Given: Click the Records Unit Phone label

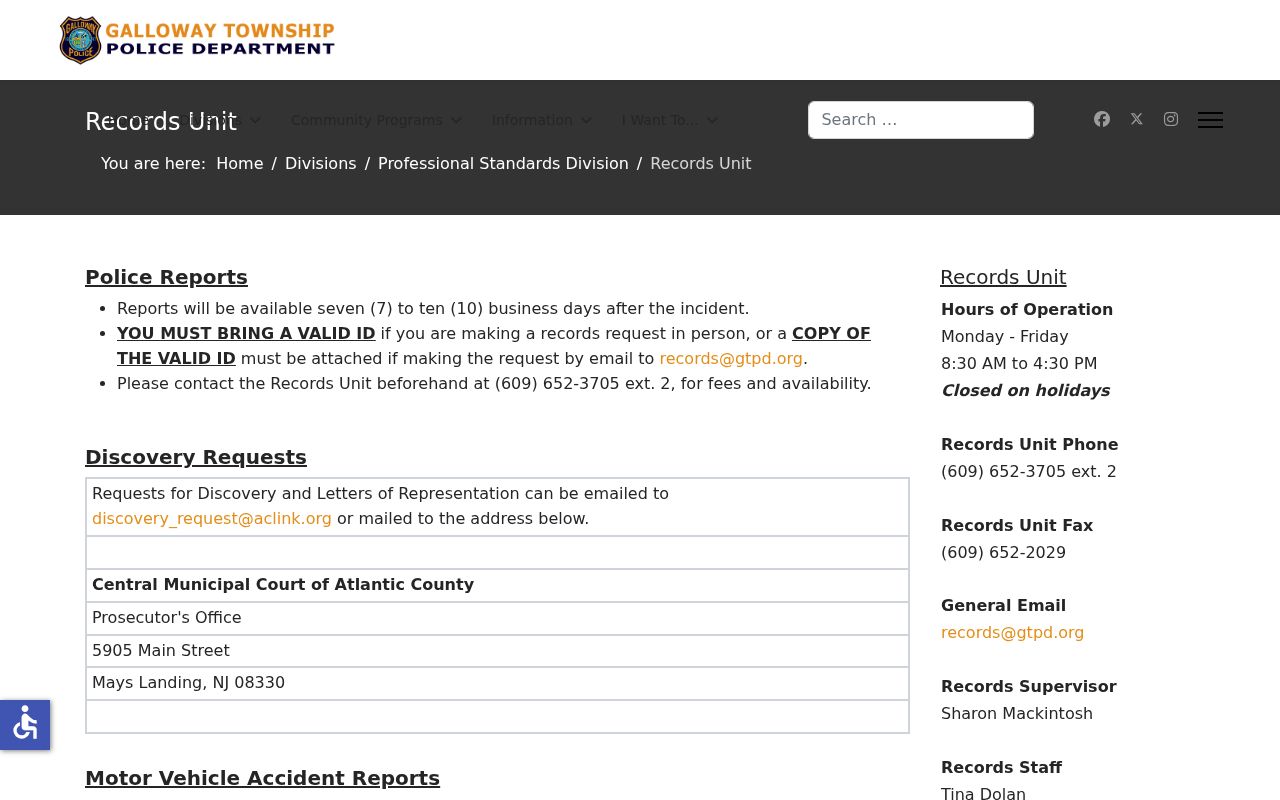Looking at the screenshot, I should point(1029,444).
